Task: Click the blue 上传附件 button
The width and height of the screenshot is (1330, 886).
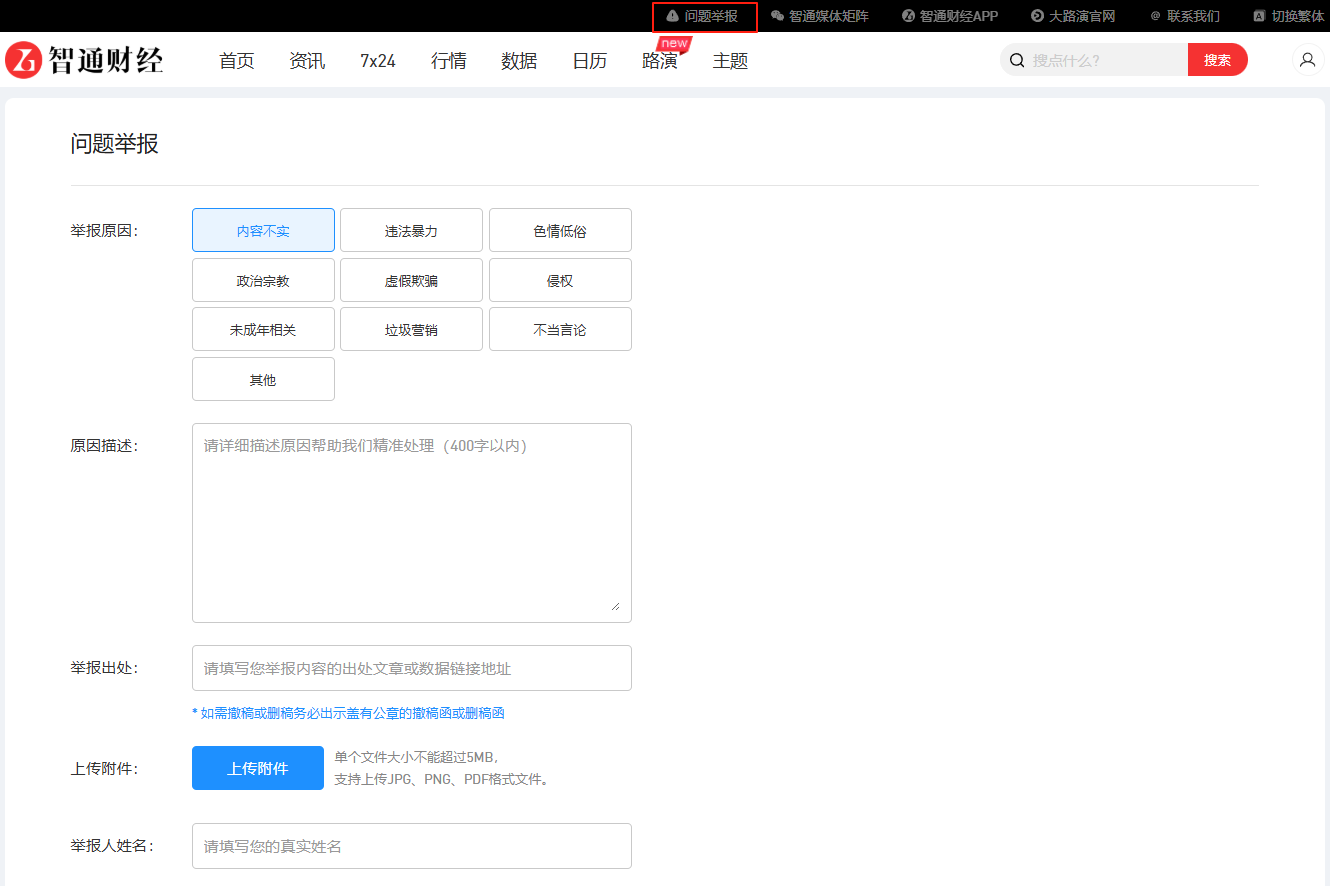Action: 258,768
